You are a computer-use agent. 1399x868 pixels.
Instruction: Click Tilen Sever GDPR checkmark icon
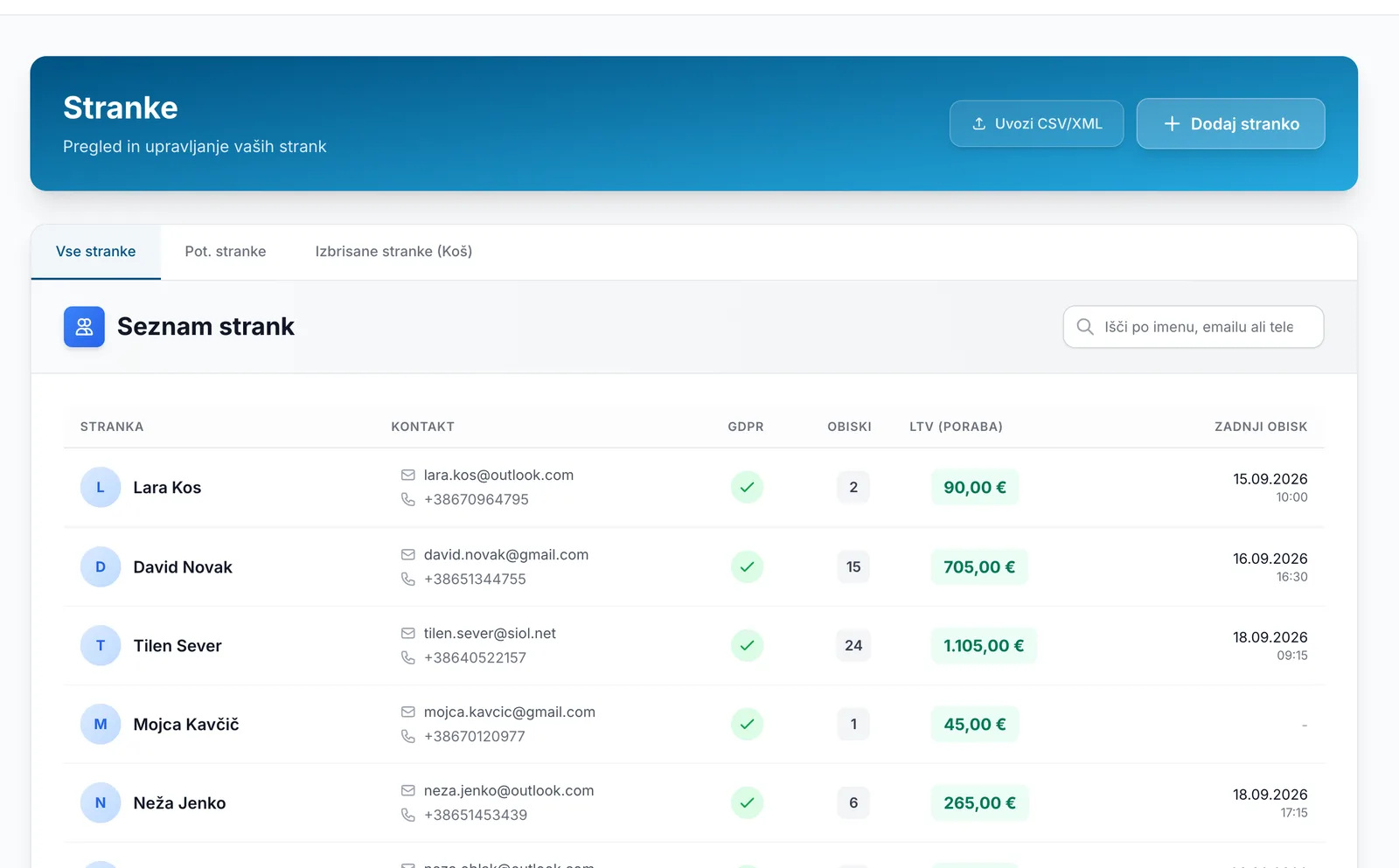click(x=747, y=645)
